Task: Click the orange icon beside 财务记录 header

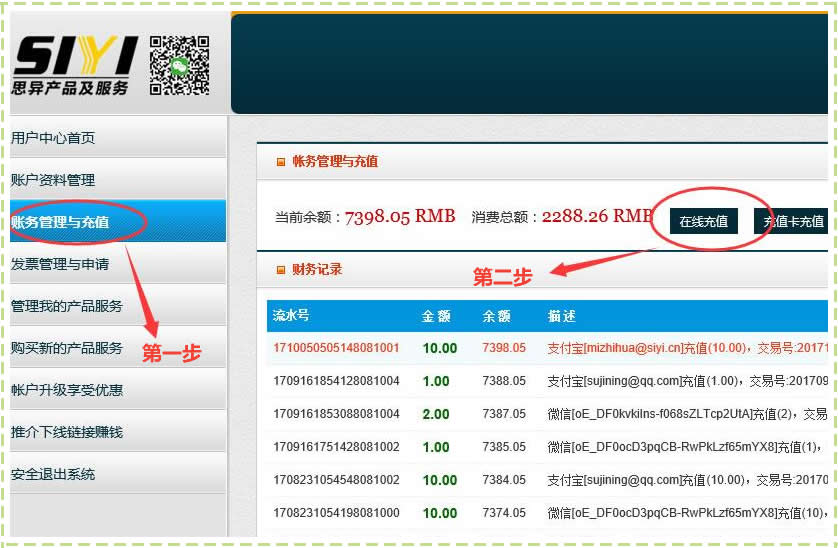Action: (x=281, y=270)
